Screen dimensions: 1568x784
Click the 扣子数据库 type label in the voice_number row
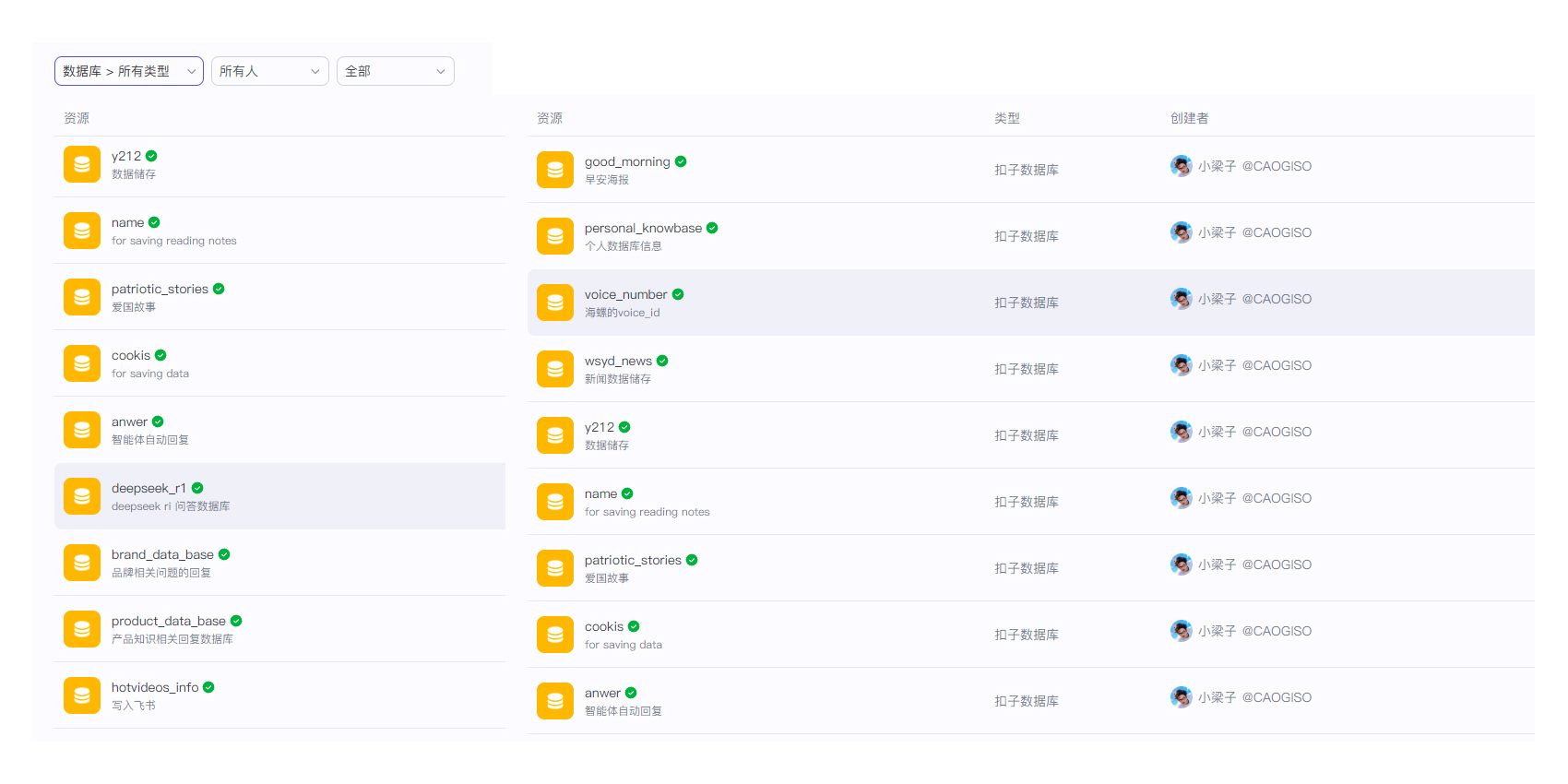coord(1026,303)
